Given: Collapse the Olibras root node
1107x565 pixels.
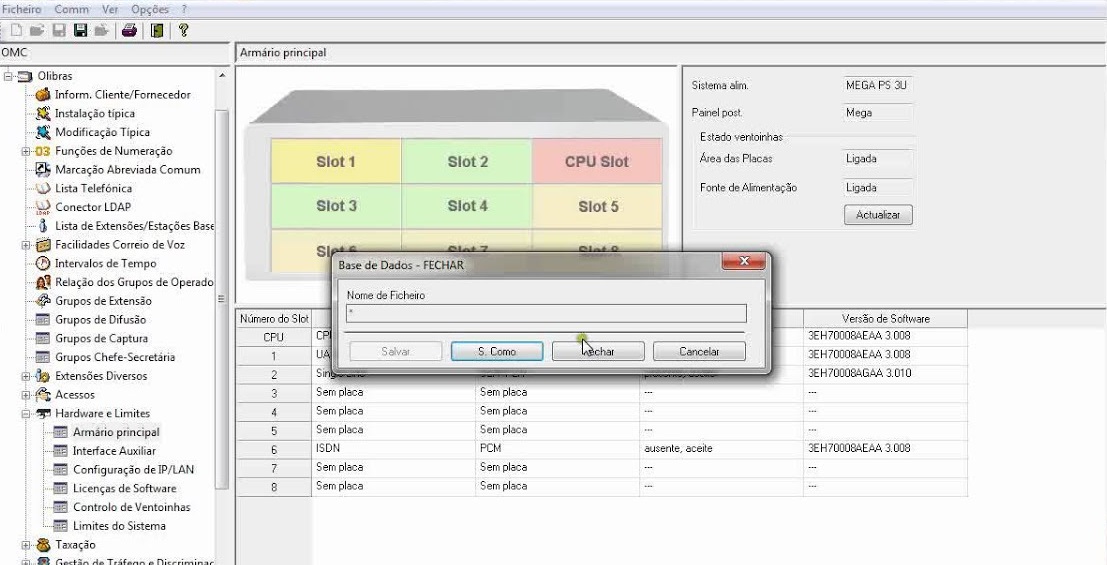Looking at the screenshot, I should 8,76.
